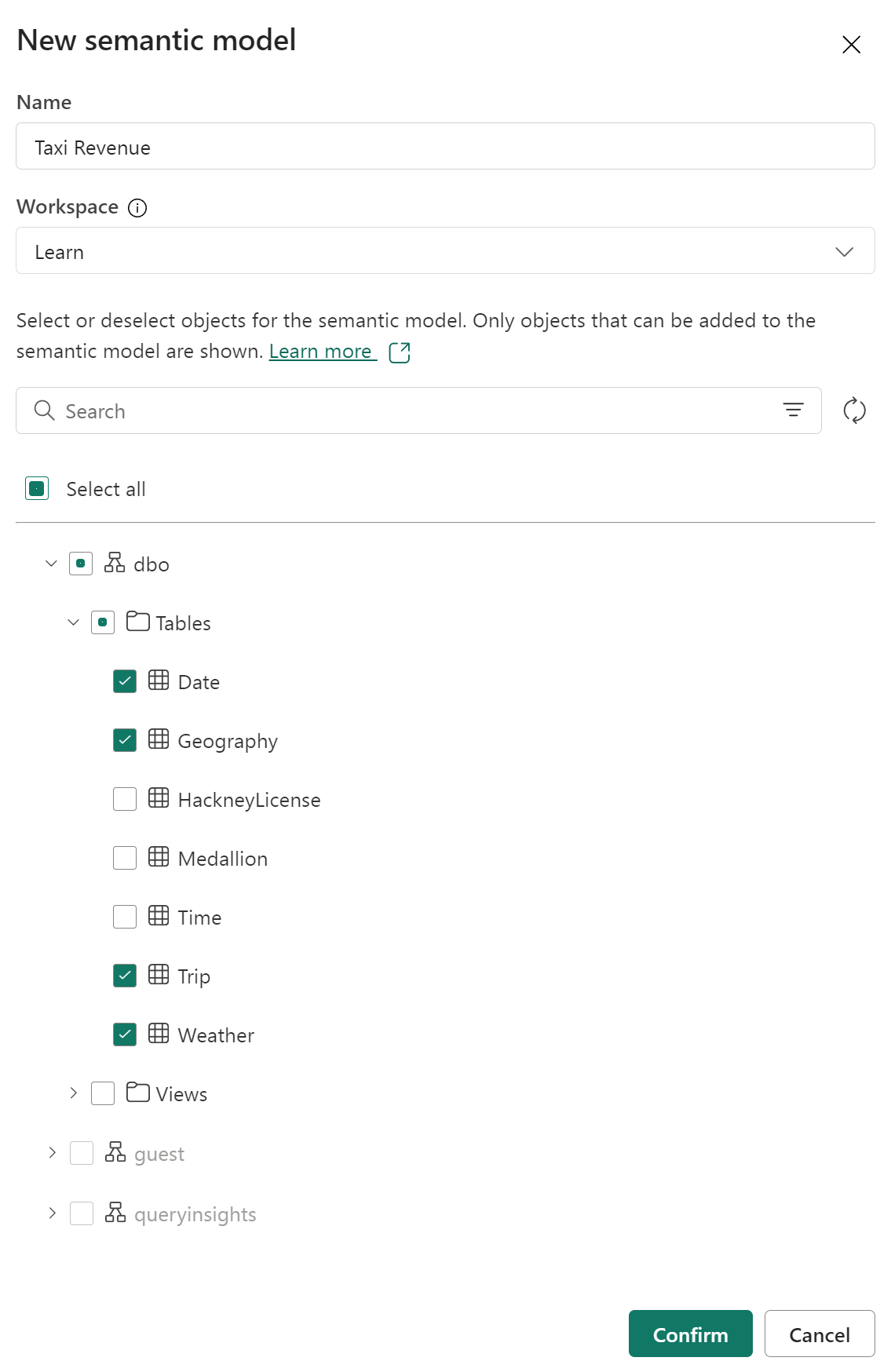Click the Cancel button
The image size is (891, 1372).
(820, 1334)
